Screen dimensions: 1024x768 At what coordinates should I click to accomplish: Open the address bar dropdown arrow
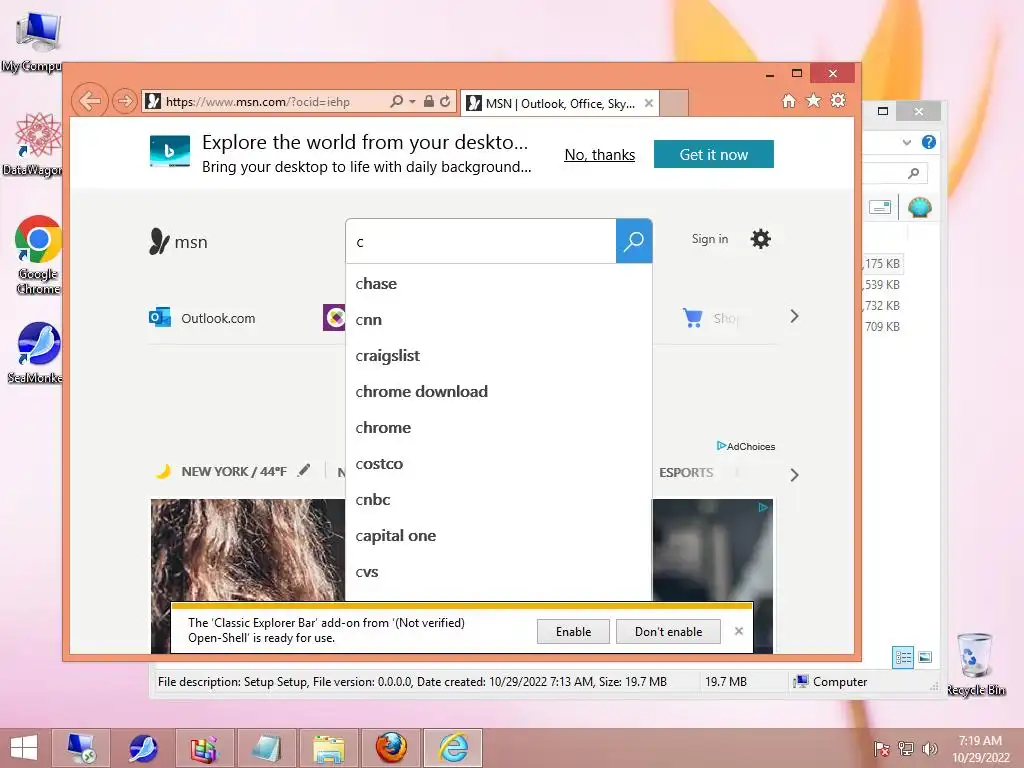(412, 102)
